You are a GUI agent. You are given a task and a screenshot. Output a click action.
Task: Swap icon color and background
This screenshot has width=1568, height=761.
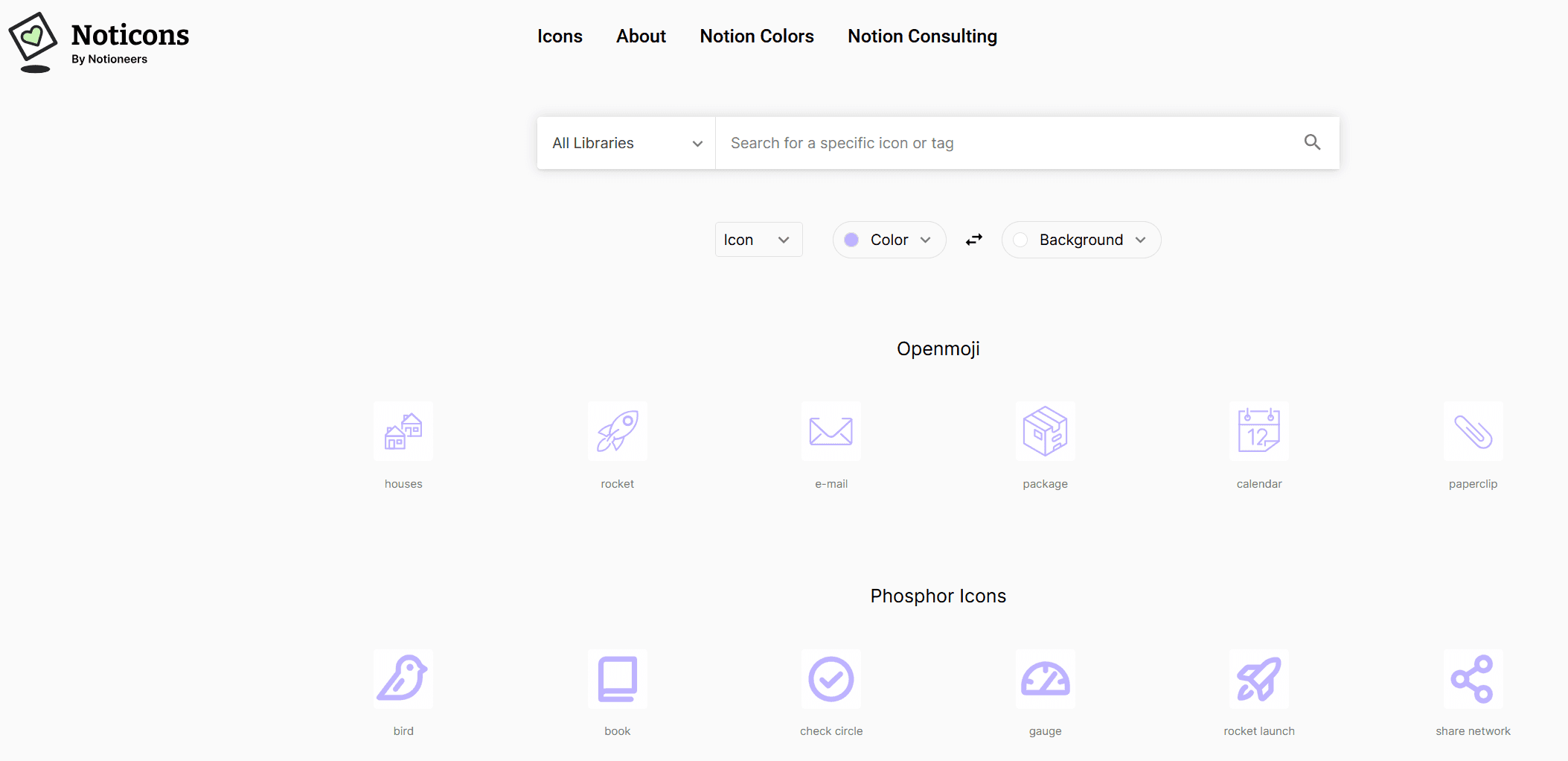[974, 240]
